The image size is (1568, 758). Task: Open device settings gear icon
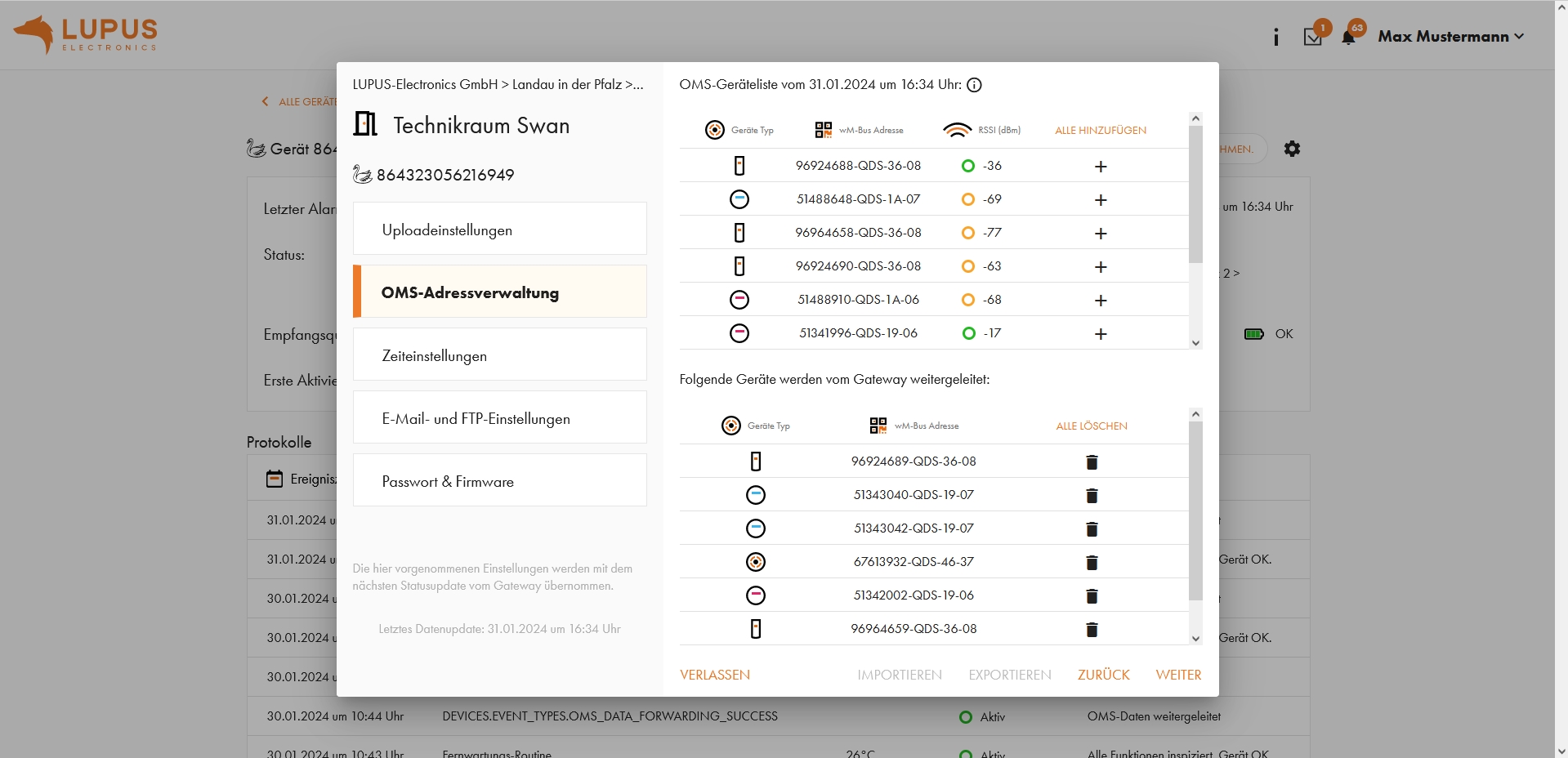click(x=1292, y=149)
